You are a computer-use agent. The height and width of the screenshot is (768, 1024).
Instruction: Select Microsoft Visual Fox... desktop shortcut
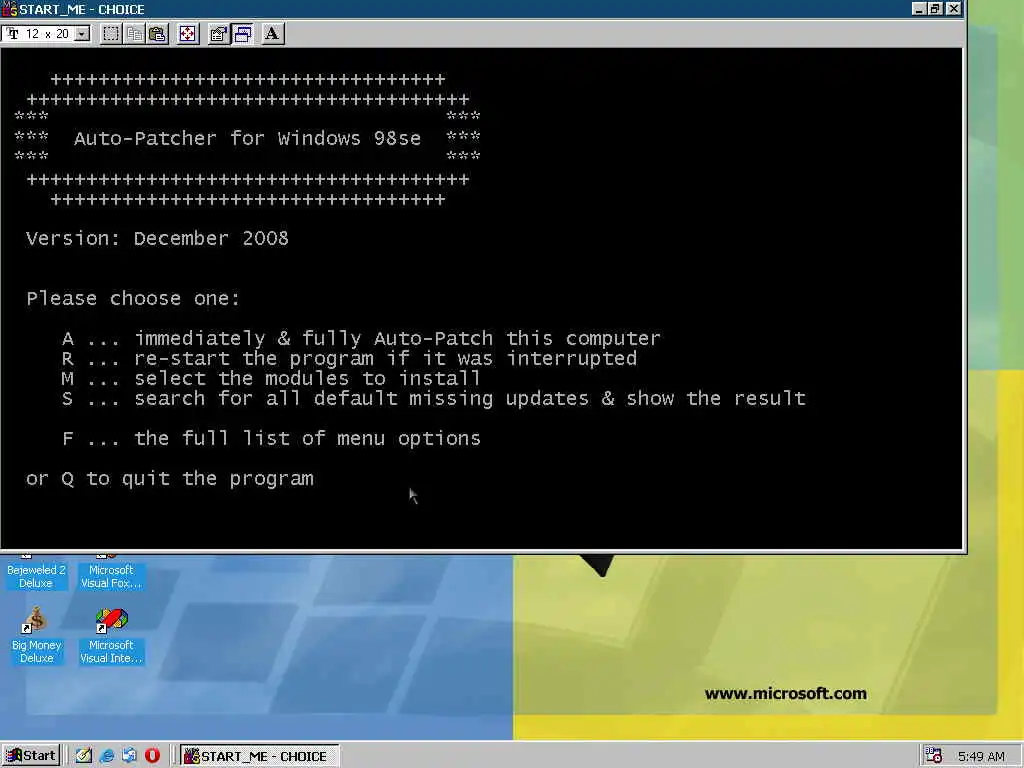111,573
